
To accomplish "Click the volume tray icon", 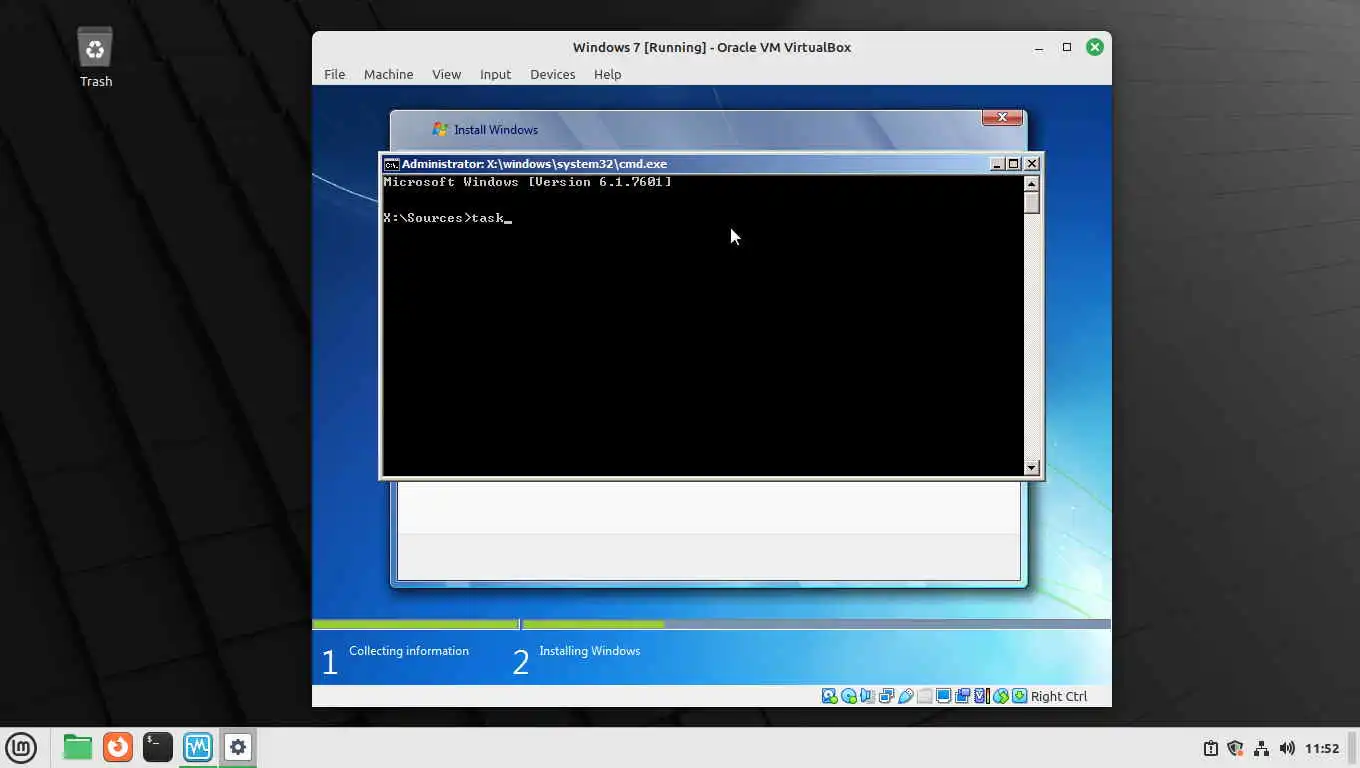I will (1287, 748).
